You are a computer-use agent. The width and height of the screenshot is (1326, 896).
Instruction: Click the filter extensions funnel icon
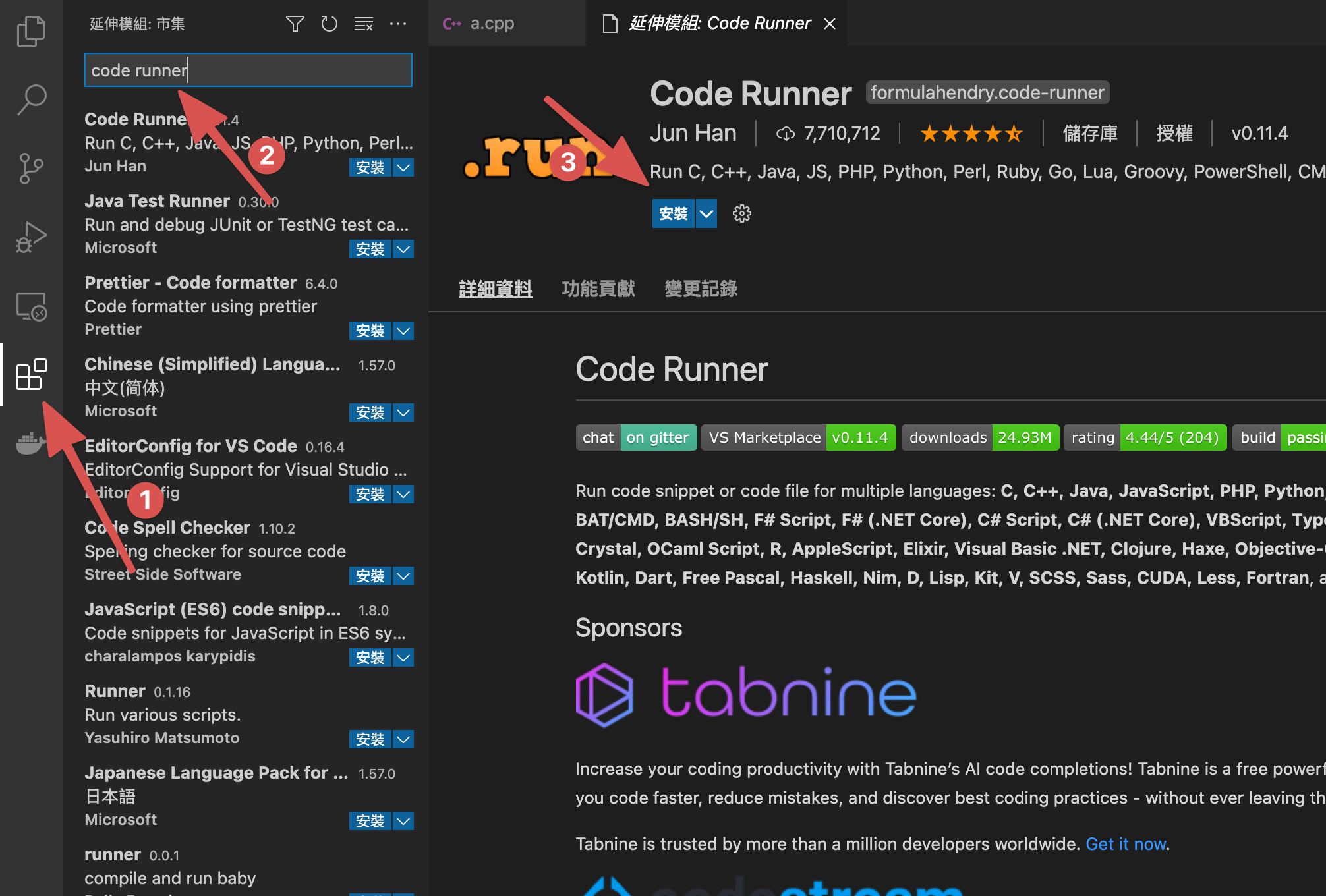(x=295, y=24)
